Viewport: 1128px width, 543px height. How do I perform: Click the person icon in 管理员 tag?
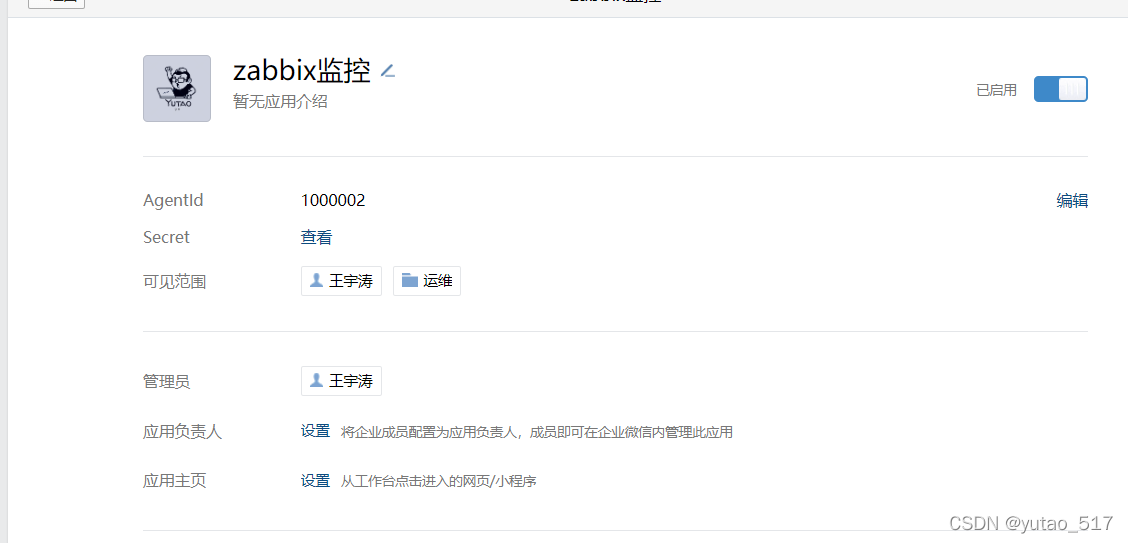tap(316, 380)
